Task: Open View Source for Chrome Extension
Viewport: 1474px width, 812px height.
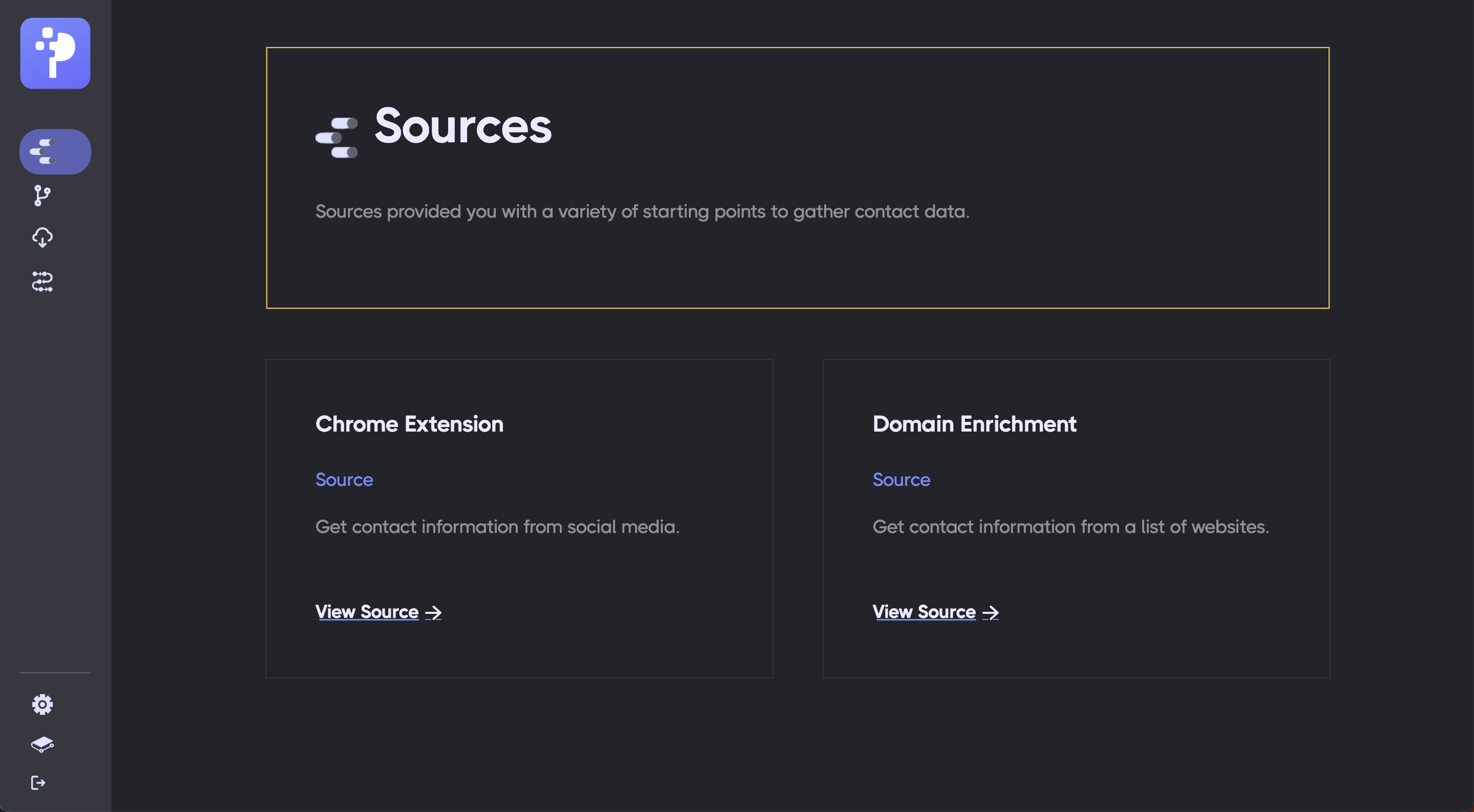Action: click(367, 612)
